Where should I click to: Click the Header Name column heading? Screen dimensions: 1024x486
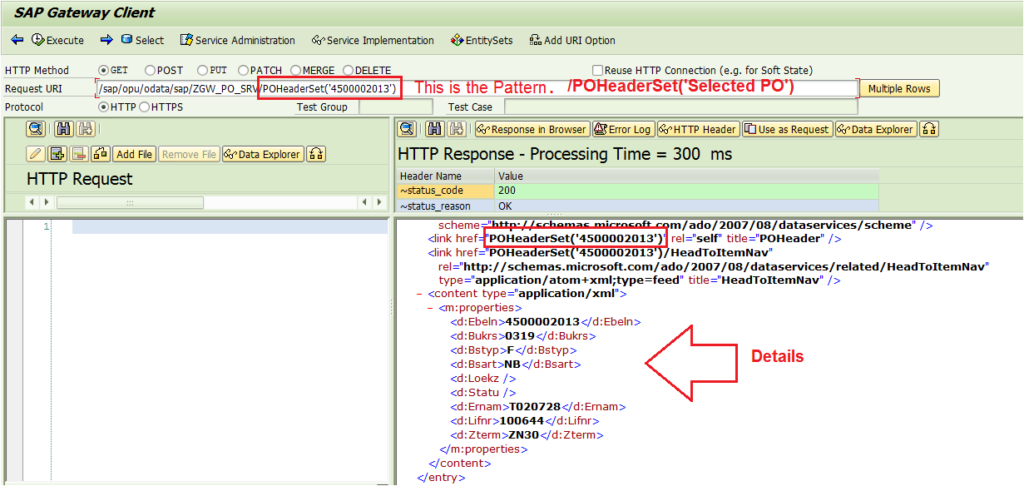pyautogui.click(x=446, y=176)
